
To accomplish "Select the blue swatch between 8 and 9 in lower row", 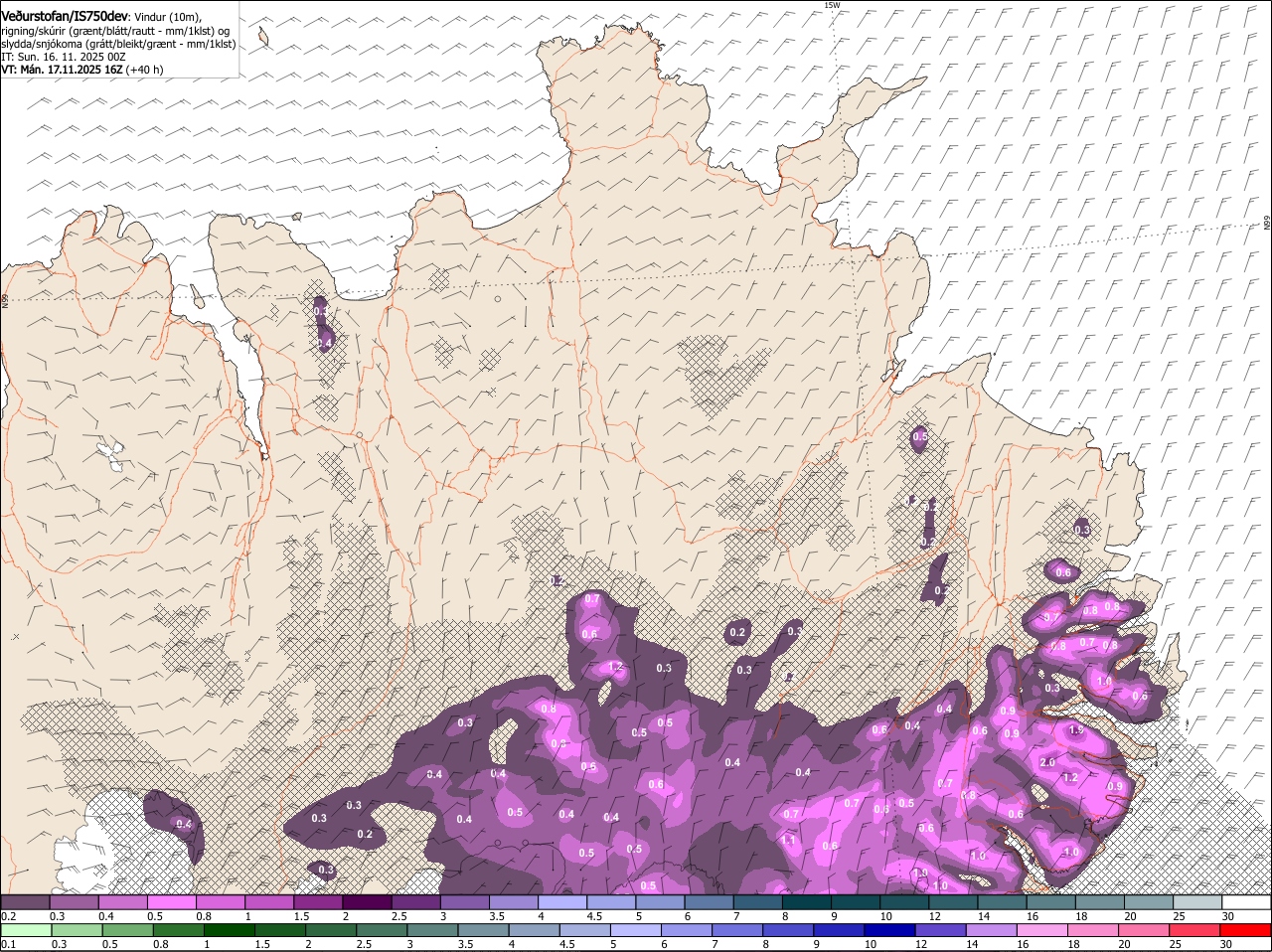I will coord(787,930).
